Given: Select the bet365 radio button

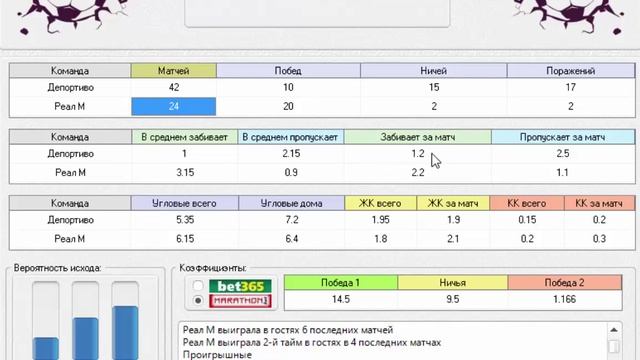Looking at the screenshot, I should [x=198, y=285].
